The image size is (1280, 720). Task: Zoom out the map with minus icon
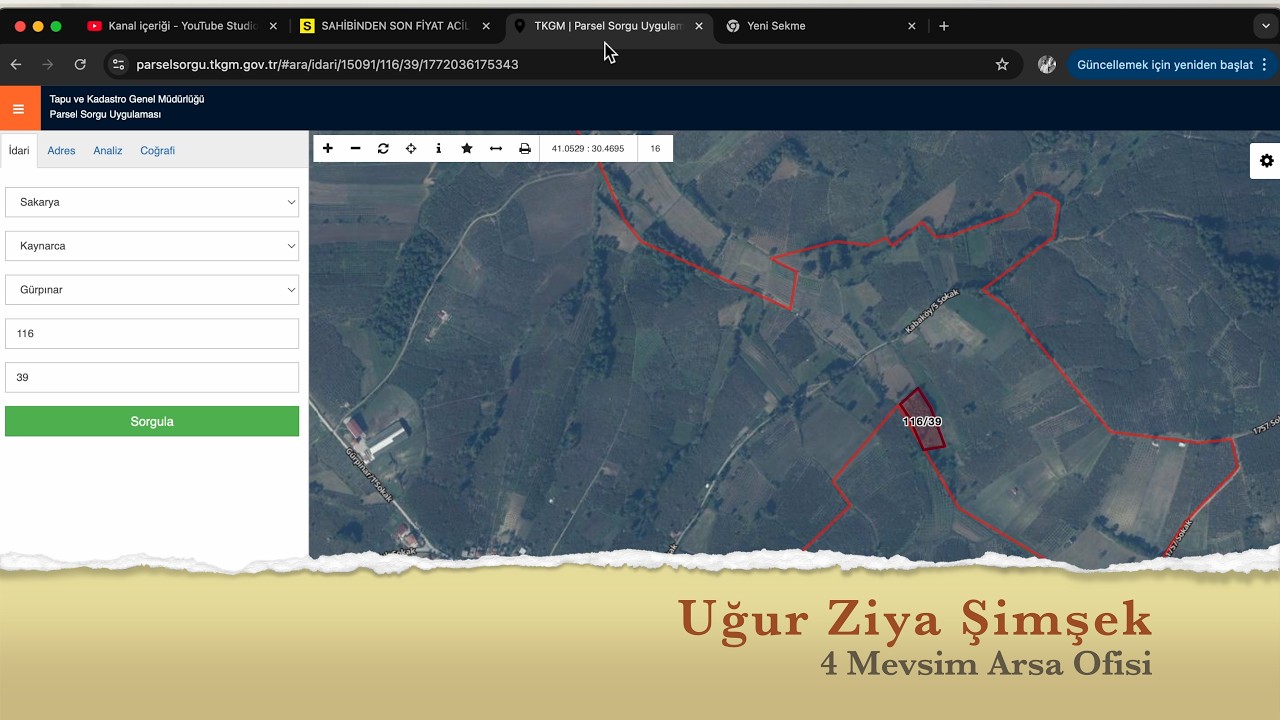(x=355, y=148)
